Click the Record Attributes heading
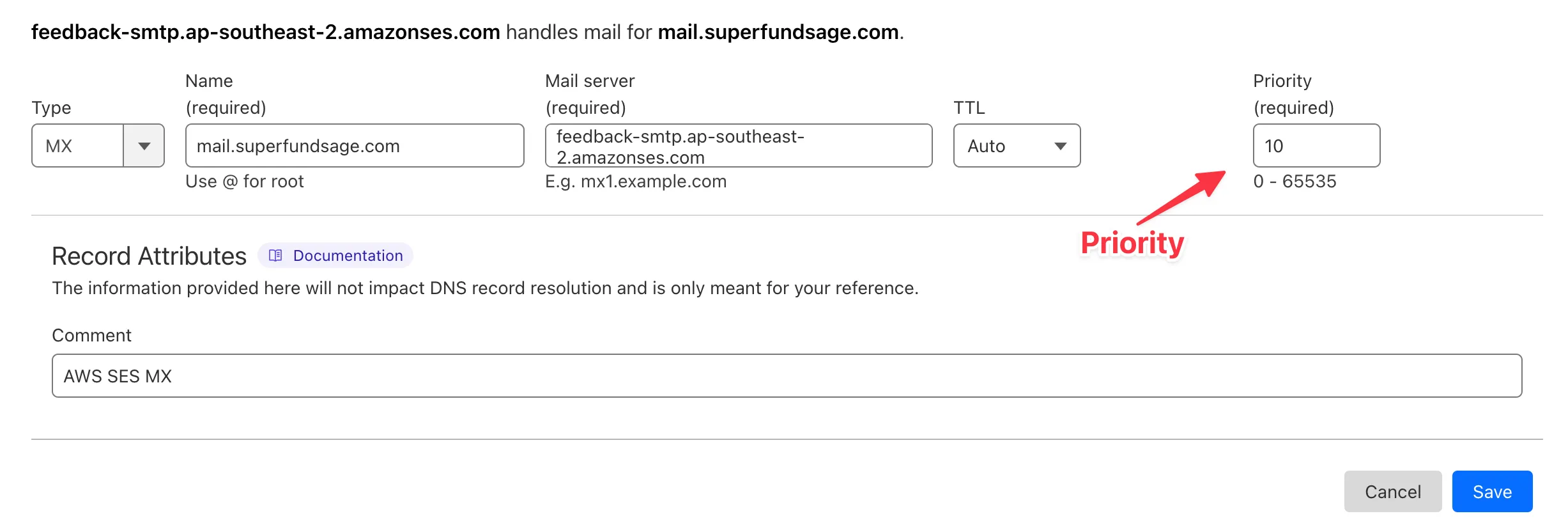Viewport: 1568px width, 532px height. coord(148,255)
